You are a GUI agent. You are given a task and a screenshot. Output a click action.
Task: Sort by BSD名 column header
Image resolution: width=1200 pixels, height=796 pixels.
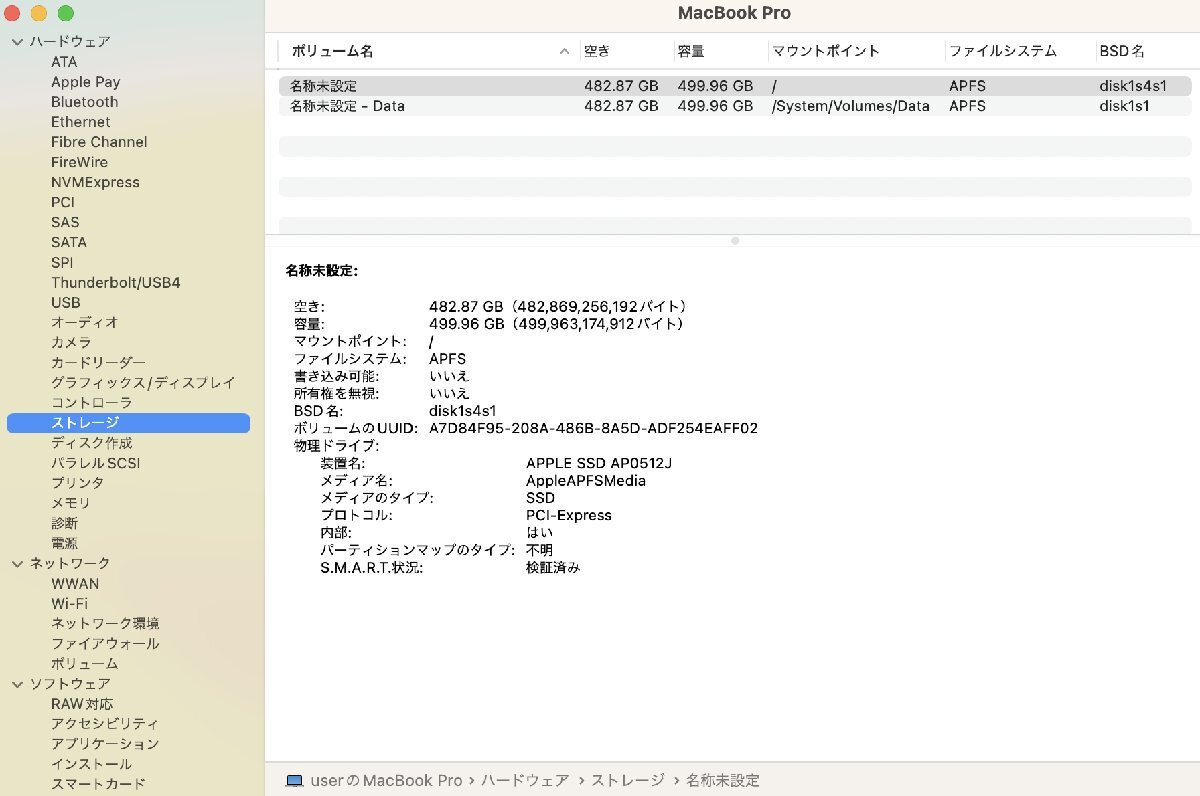click(x=1122, y=51)
